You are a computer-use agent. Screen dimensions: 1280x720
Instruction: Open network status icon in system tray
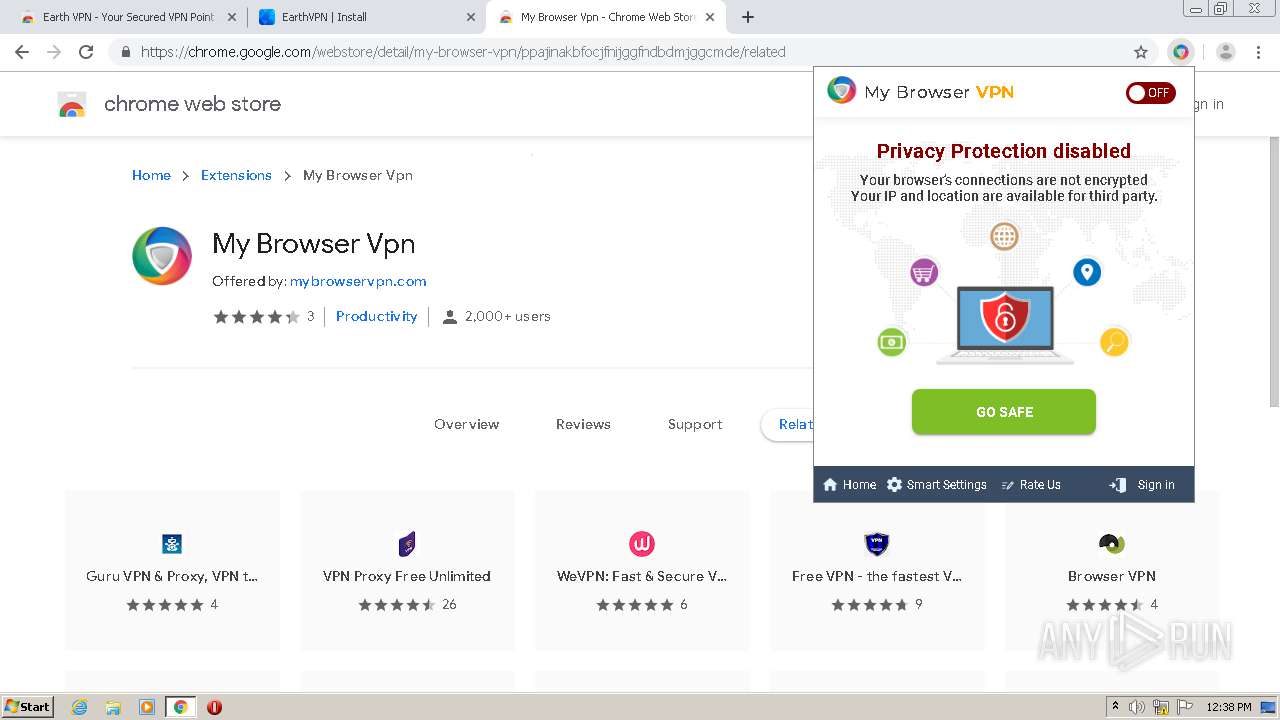point(1161,707)
